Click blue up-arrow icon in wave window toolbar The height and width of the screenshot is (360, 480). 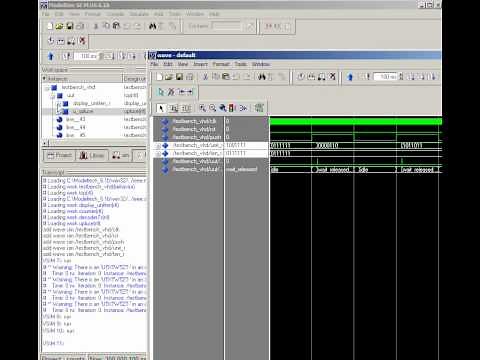point(350,77)
